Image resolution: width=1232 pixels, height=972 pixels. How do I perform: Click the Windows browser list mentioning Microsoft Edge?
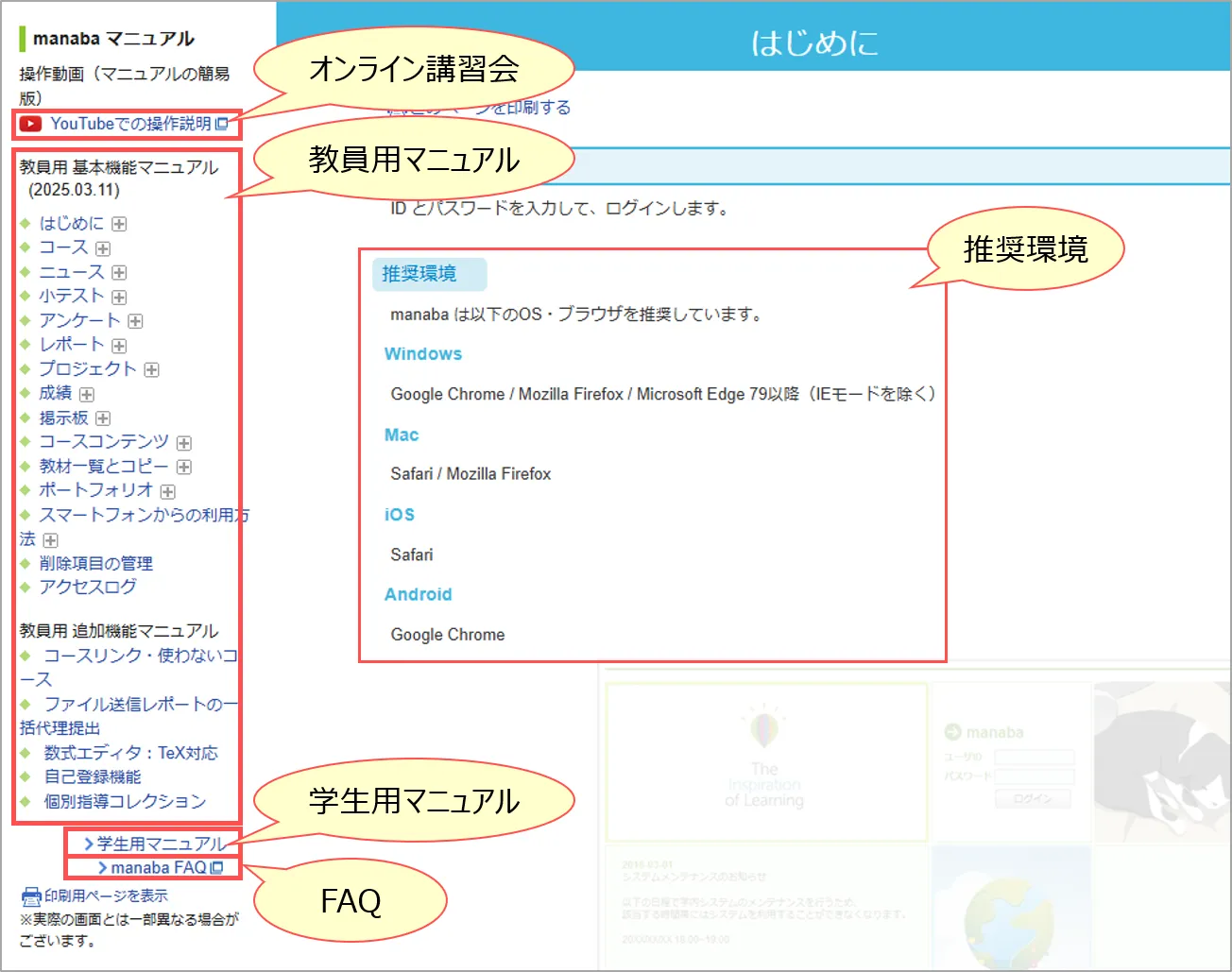pyautogui.click(x=663, y=394)
